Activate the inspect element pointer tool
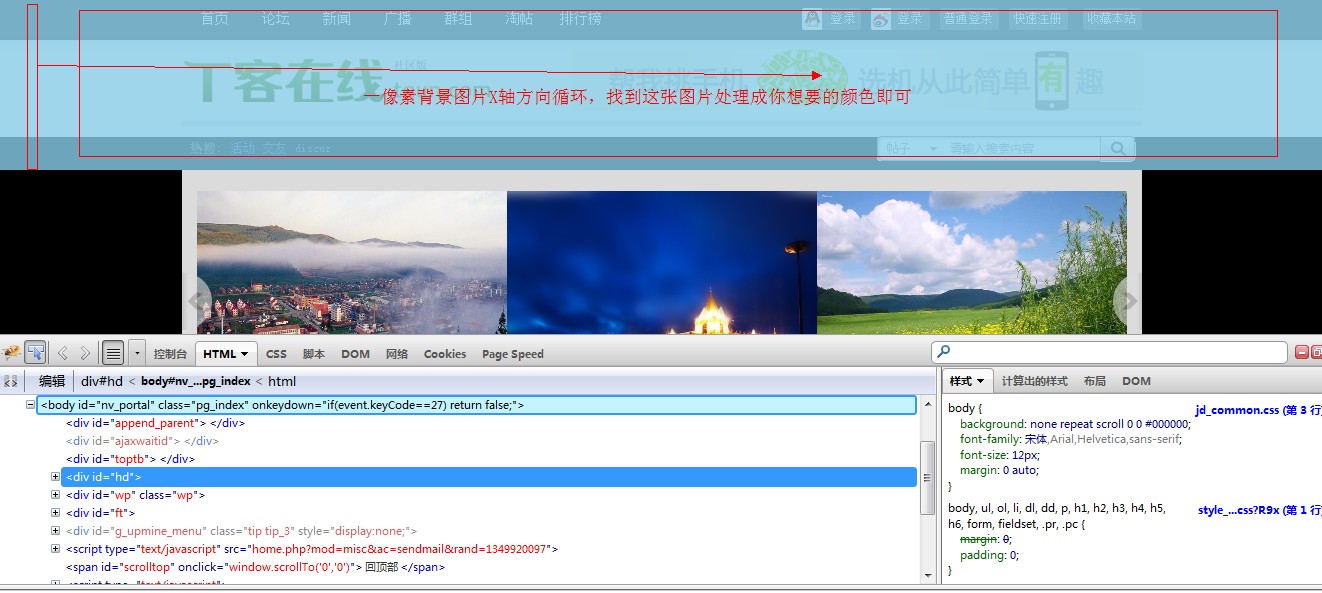Viewport: 1322px width, 593px height. pyautogui.click(x=35, y=353)
